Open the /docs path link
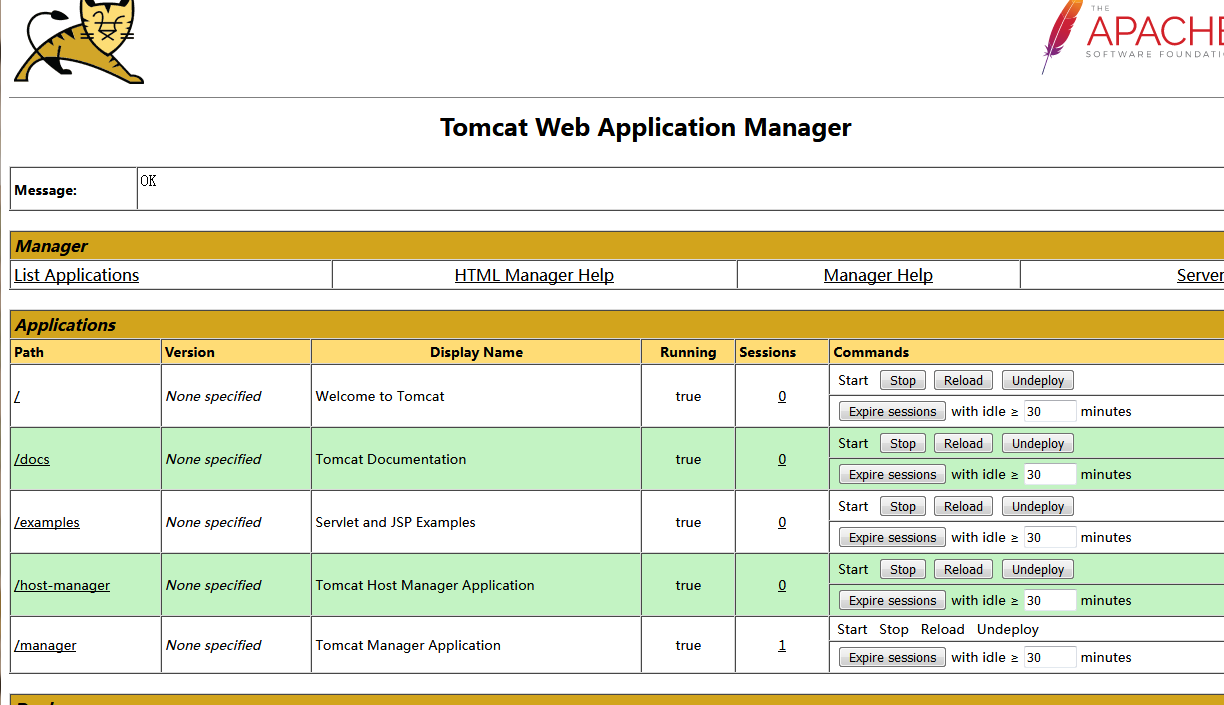Screen dimensions: 1224x705 pos(32,459)
